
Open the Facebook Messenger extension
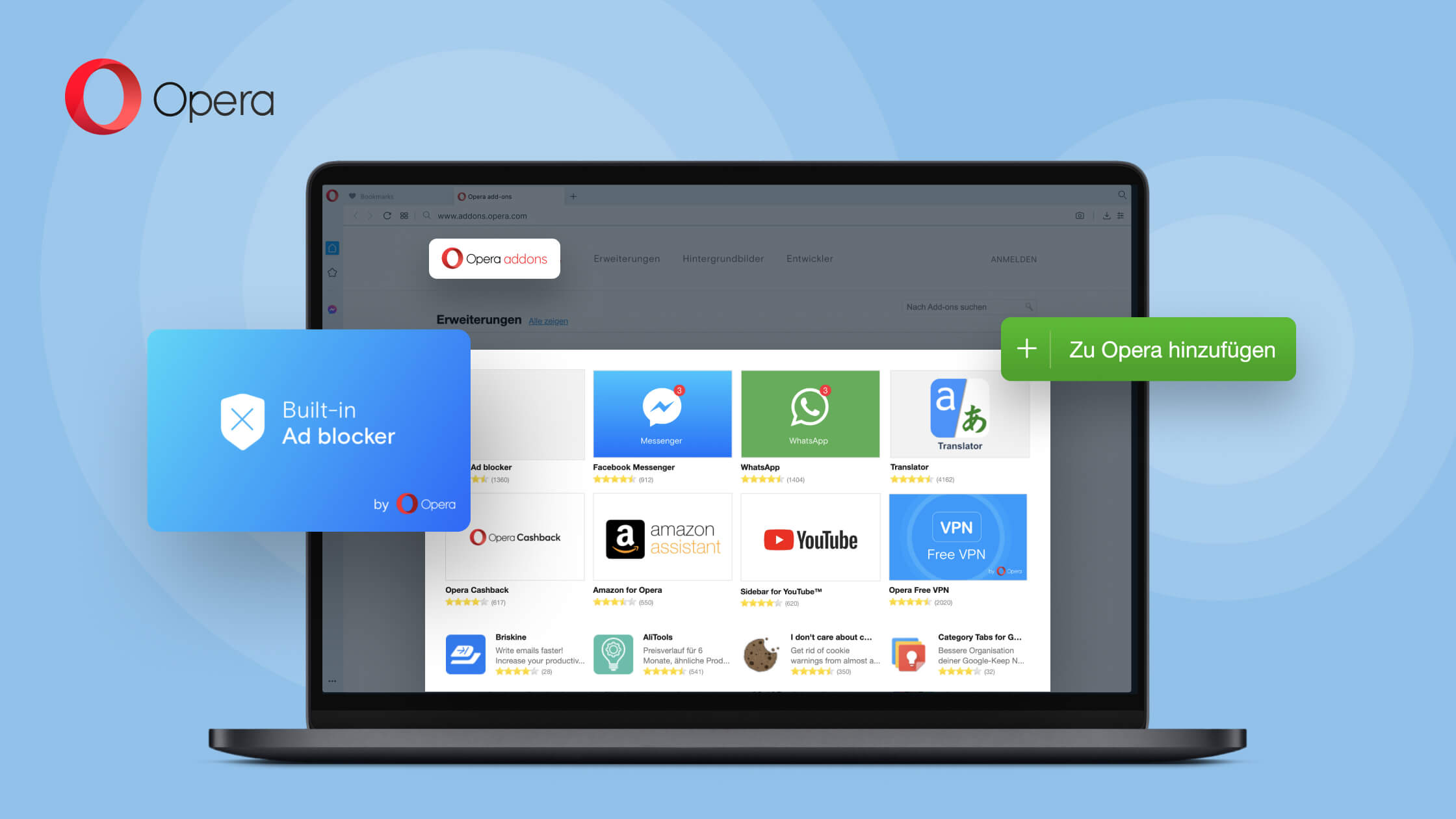(x=661, y=413)
